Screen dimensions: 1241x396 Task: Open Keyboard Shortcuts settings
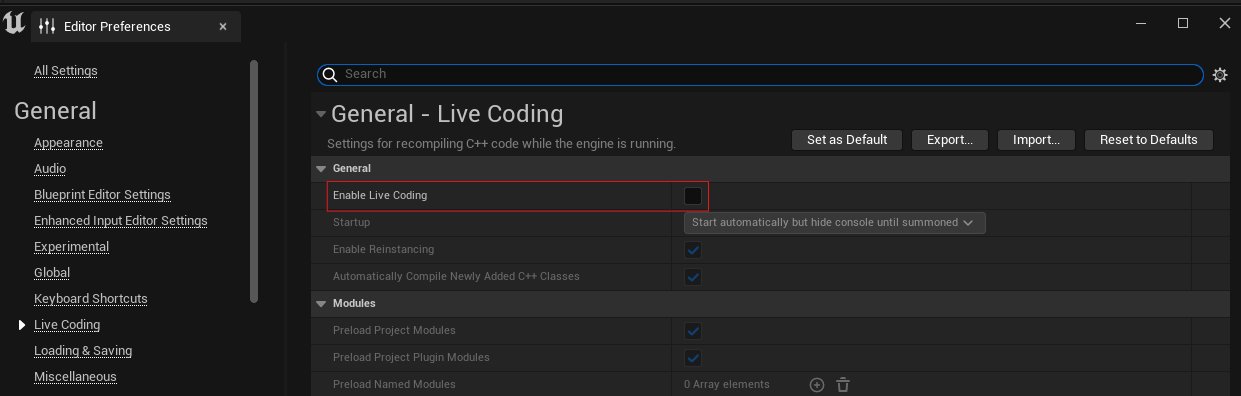[91, 299]
